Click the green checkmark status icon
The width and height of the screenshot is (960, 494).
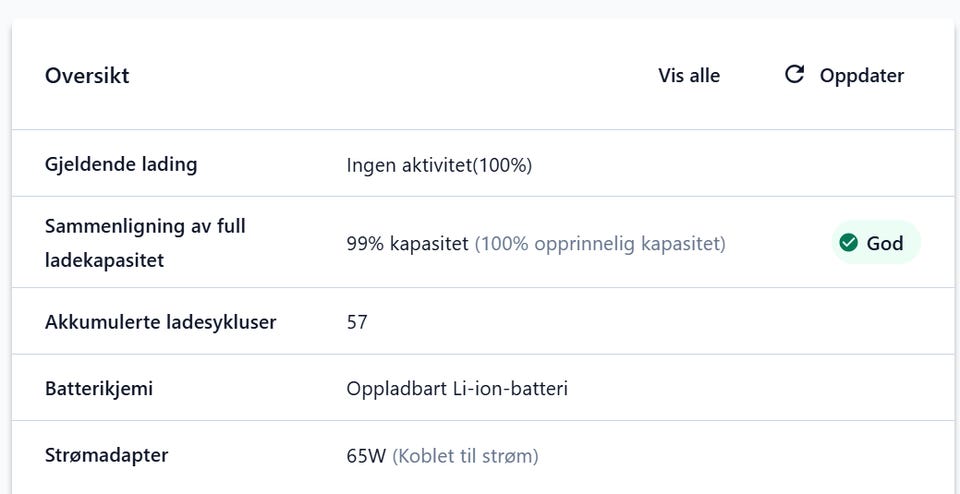click(x=849, y=243)
